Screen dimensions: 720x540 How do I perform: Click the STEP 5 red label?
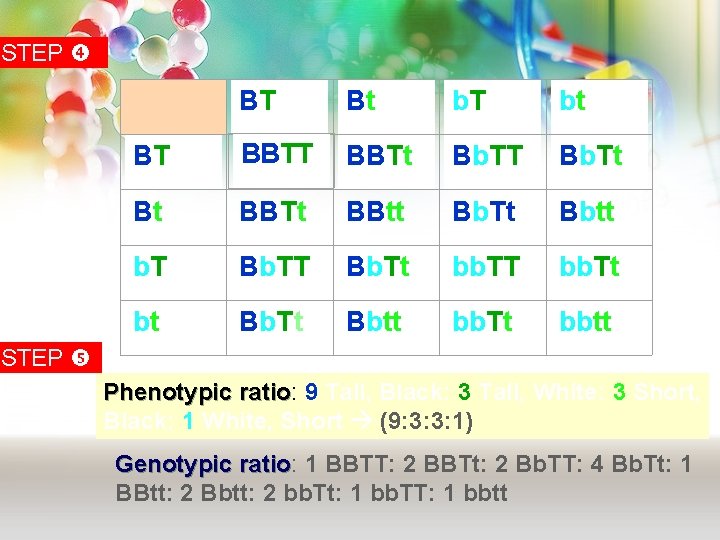coord(51,357)
